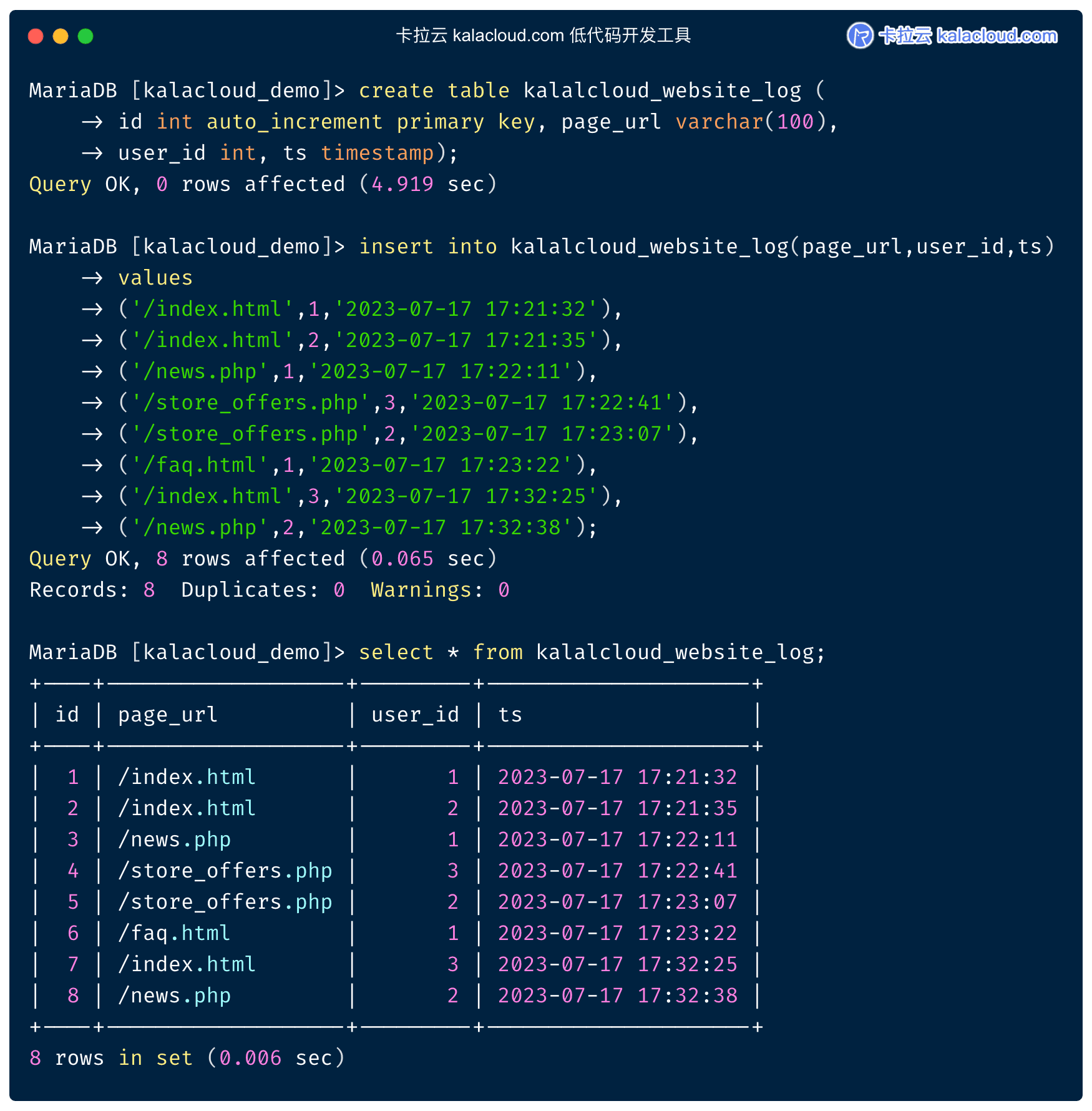The height and width of the screenshot is (1111, 1092).
Task: Click '0.065' seconds in the insert result
Action: (x=402, y=559)
